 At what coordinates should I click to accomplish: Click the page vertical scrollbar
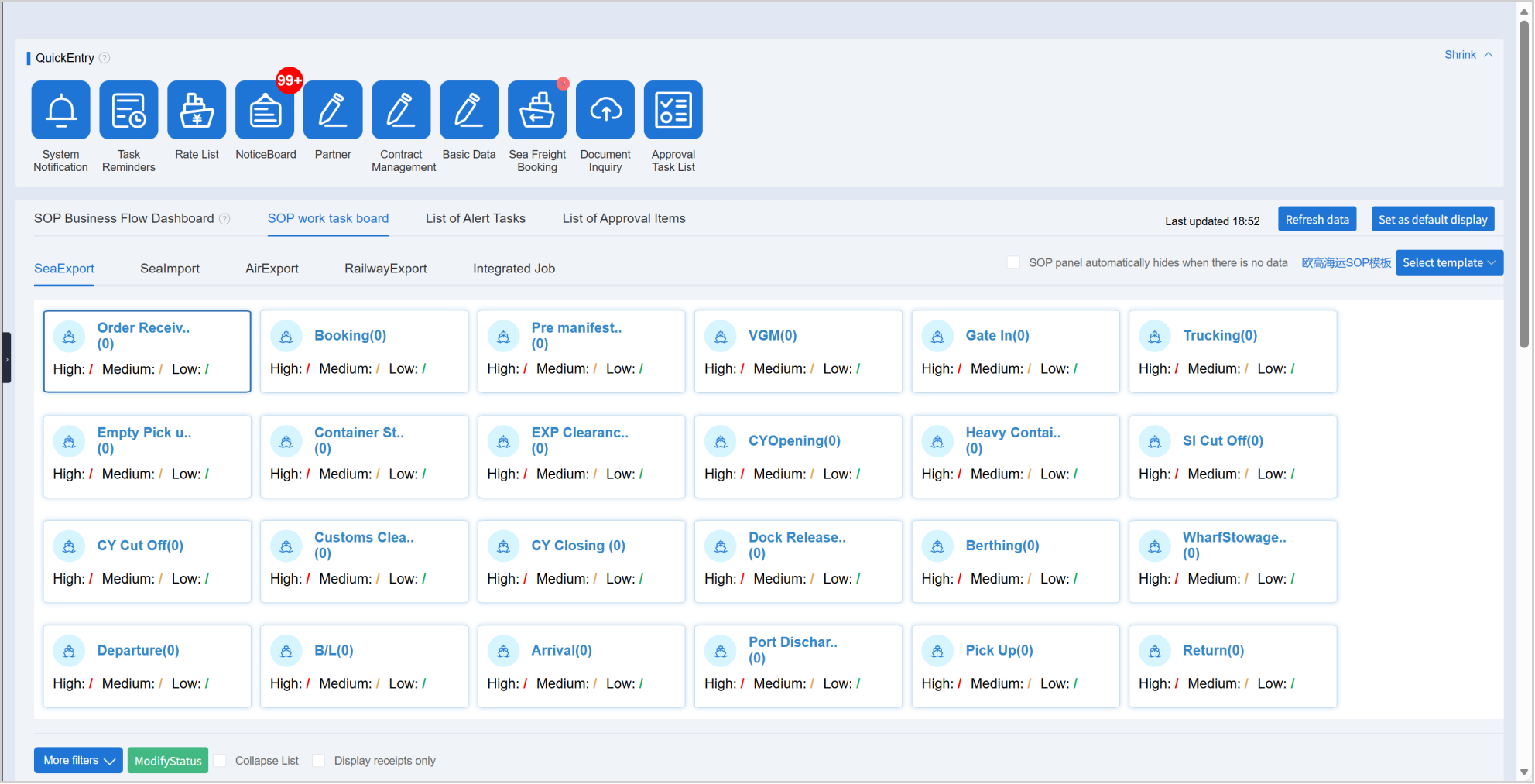(1524, 186)
